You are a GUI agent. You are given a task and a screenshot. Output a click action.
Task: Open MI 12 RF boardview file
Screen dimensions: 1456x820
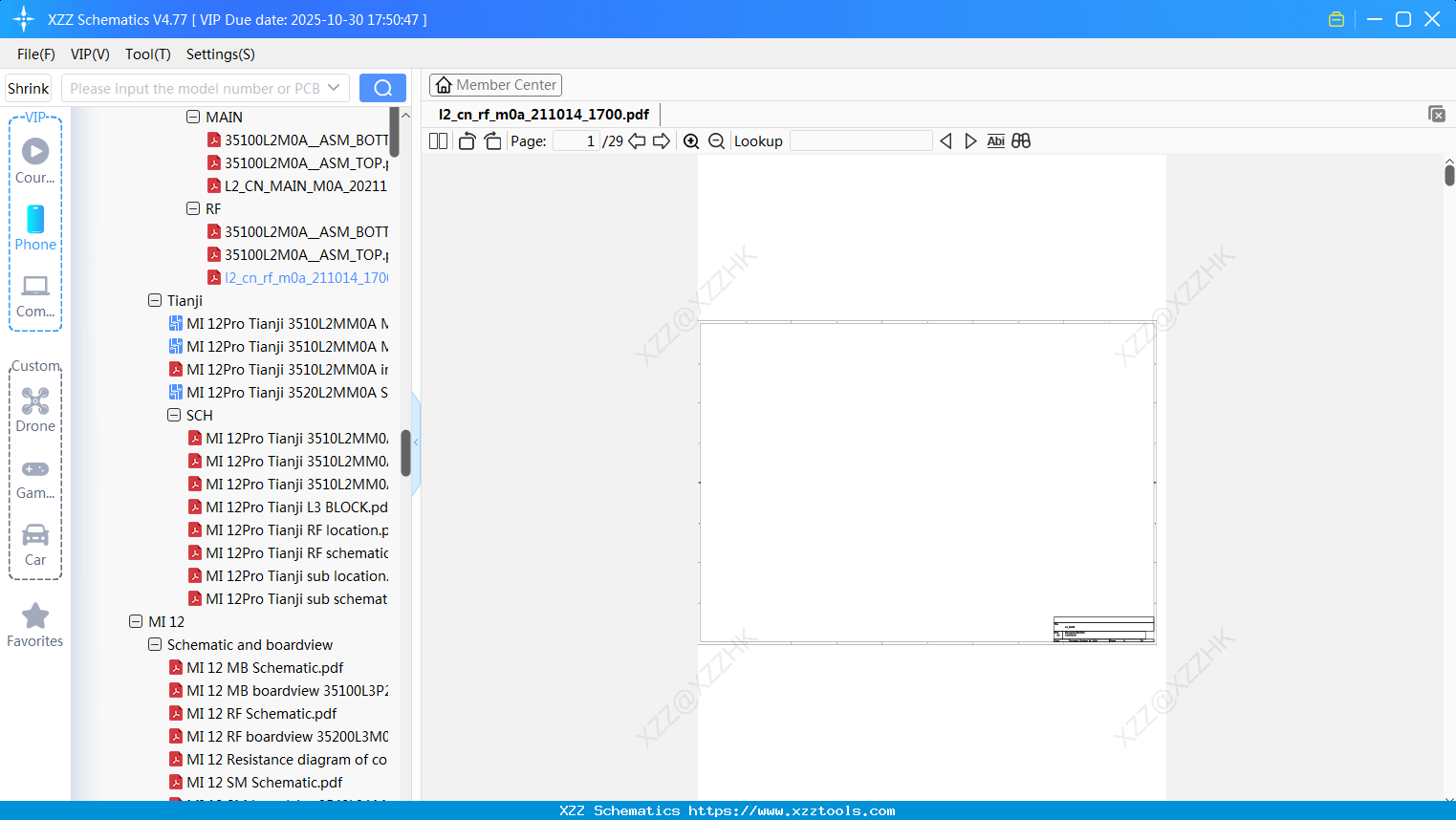click(277, 736)
